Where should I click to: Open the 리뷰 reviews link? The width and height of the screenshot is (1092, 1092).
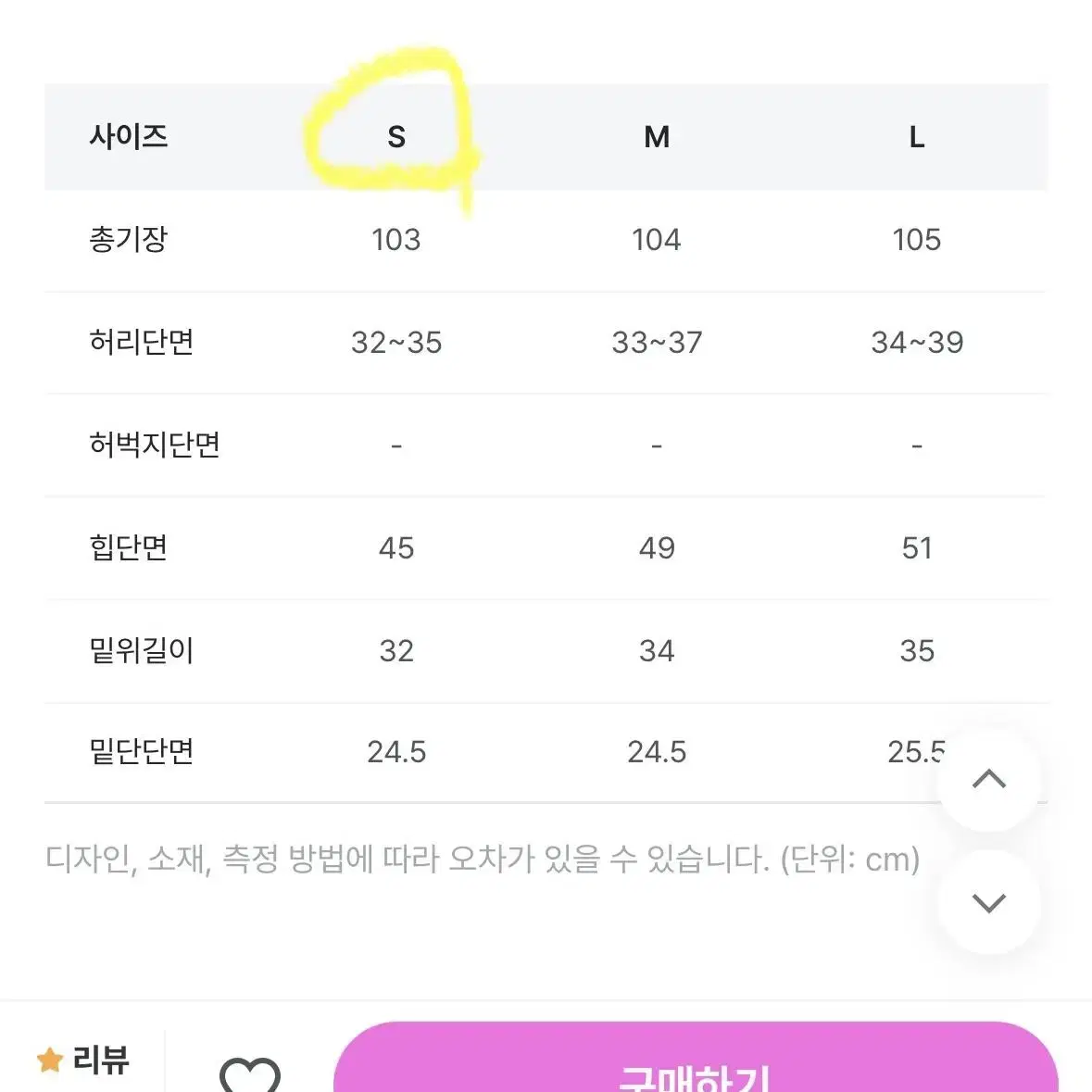click(x=101, y=1060)
